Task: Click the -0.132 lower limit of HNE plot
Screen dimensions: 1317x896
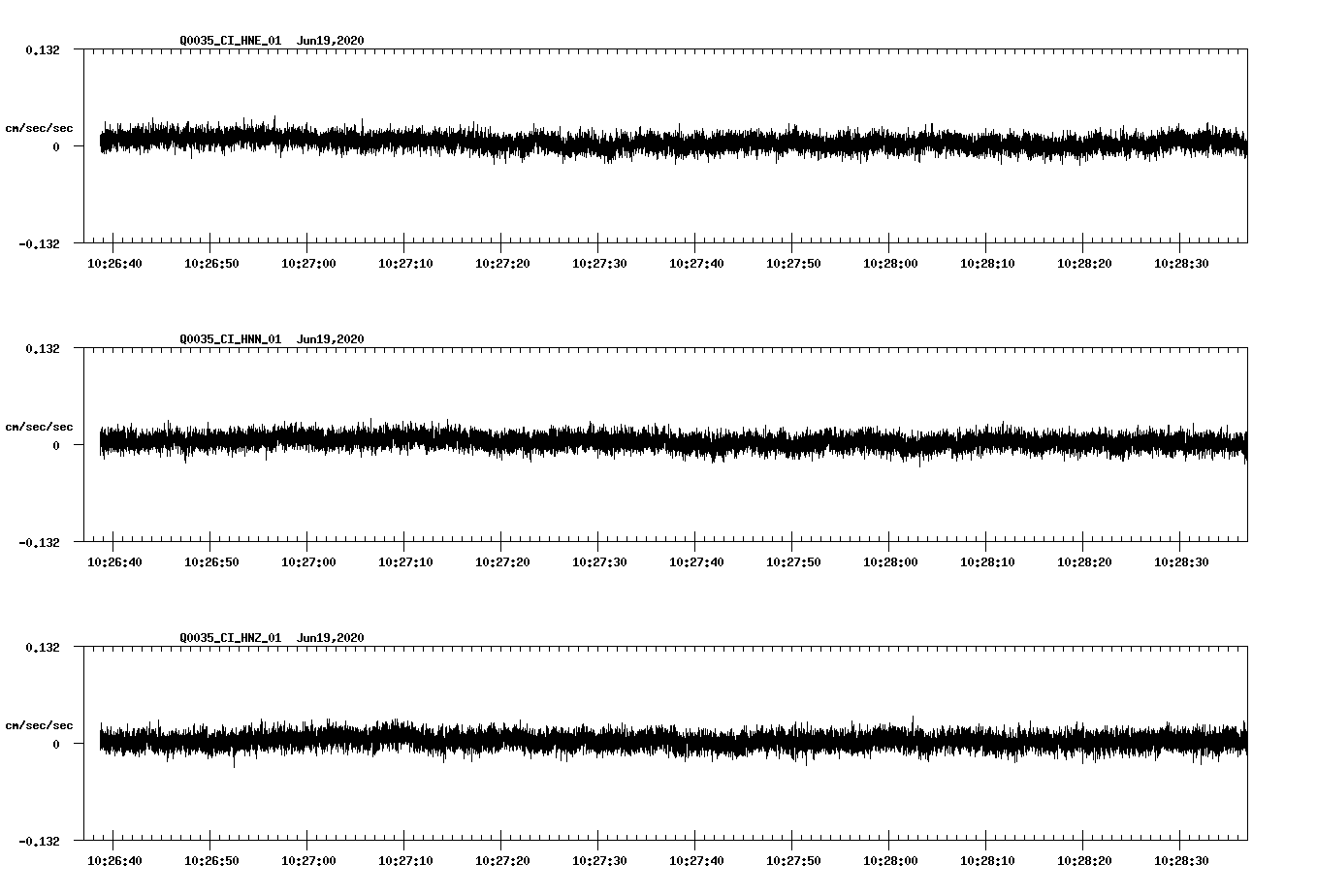Action: point(39,244)
